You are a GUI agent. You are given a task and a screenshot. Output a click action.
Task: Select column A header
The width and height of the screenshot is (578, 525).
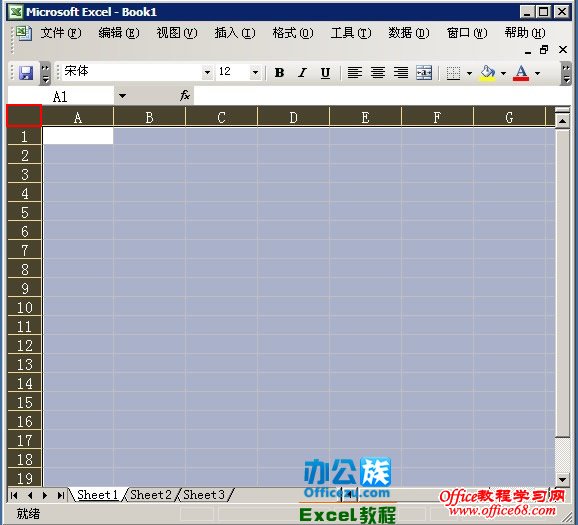point(78,117)
